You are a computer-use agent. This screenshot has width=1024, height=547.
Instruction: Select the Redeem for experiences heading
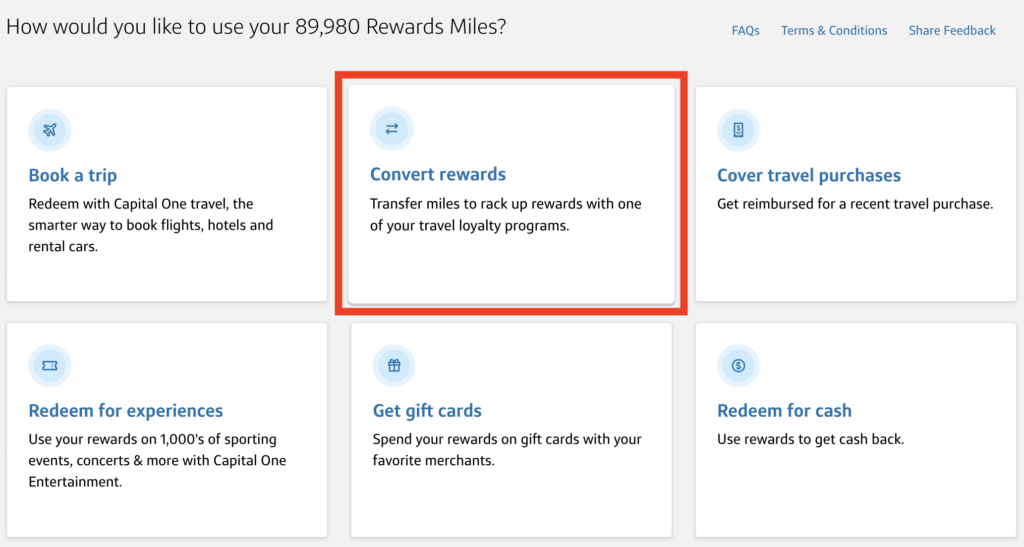click(126, 411)
